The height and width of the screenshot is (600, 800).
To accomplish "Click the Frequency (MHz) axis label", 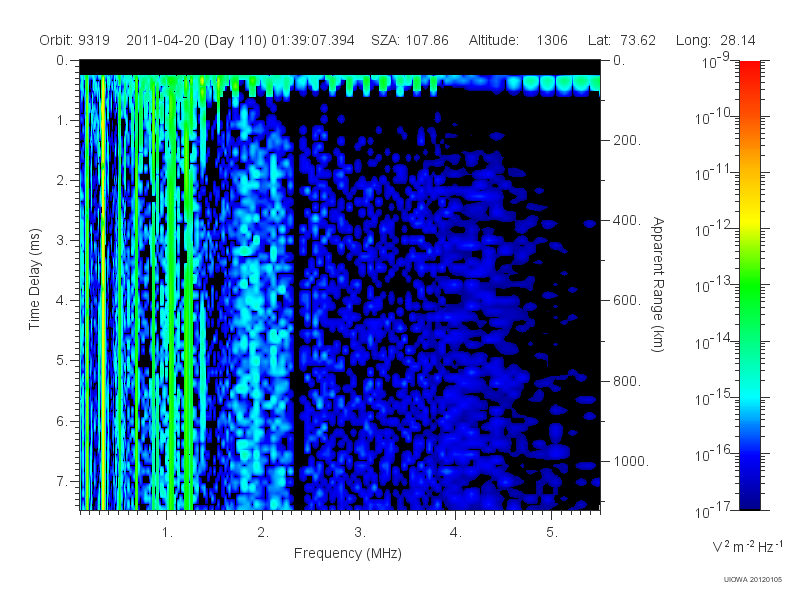I will click(347, 553).
